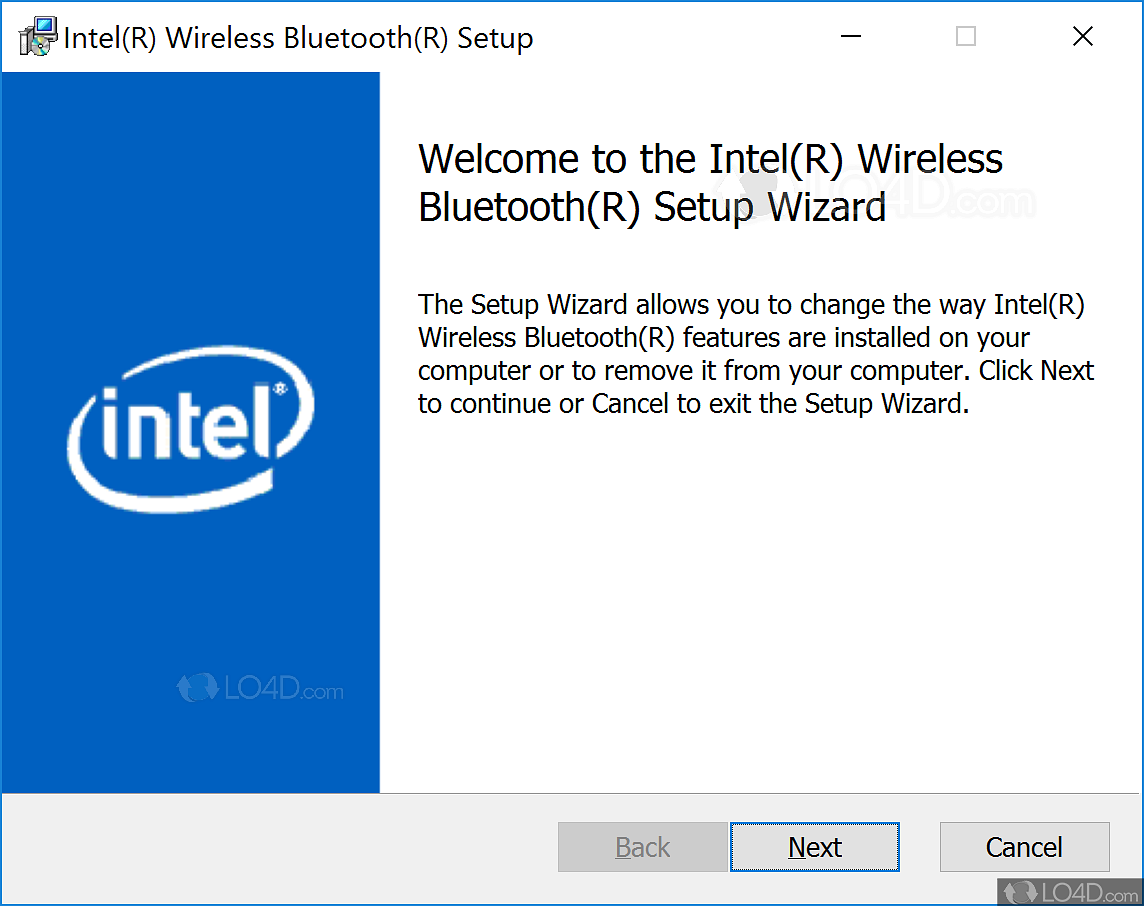Image resolution: width=1144 pixels, height=906 pixels.
Task: Cancel the Setup Wizard
Action: [1024, 847]
